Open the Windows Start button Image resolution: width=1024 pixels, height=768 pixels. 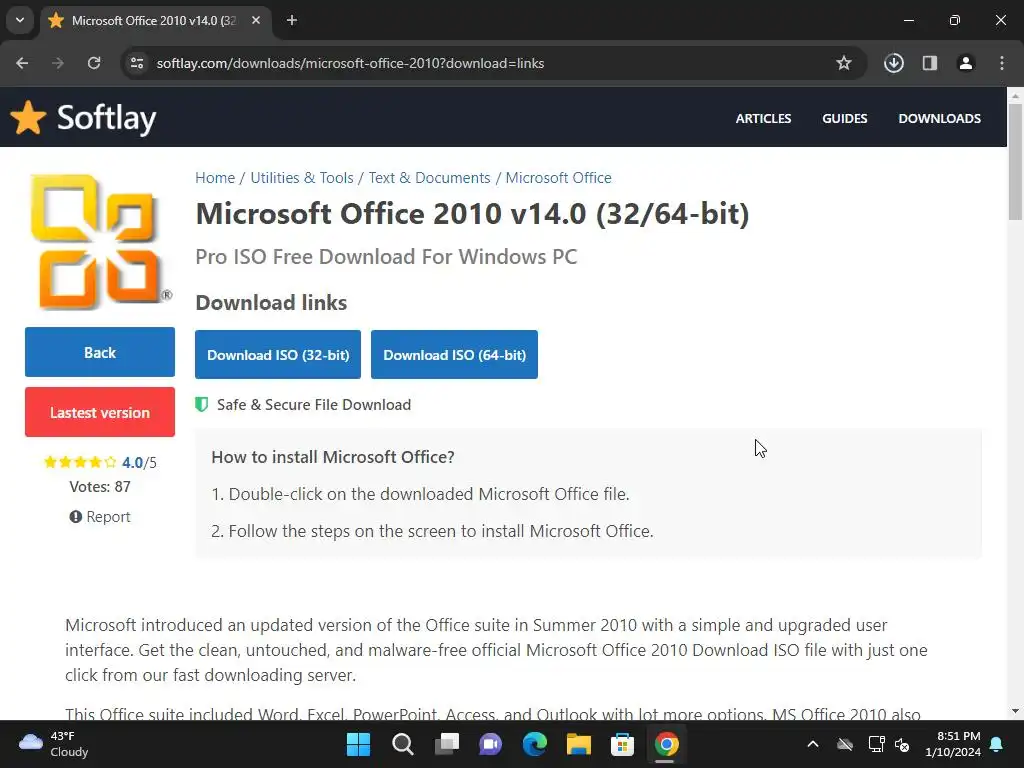click(358, 744)
